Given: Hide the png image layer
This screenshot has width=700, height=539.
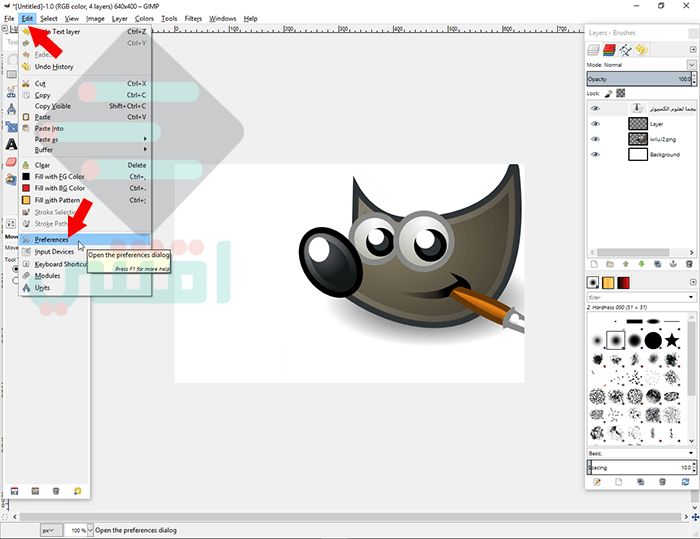Looking at the screenshot, I should 595,139.
